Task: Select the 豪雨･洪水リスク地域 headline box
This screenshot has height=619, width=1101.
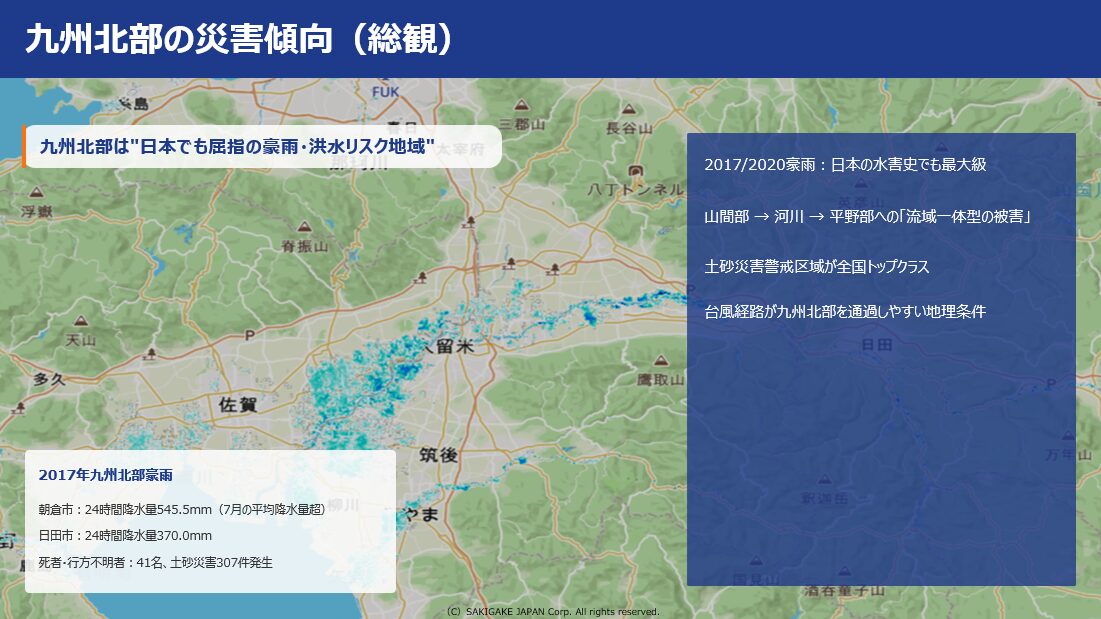Action: tap(237, 146)
